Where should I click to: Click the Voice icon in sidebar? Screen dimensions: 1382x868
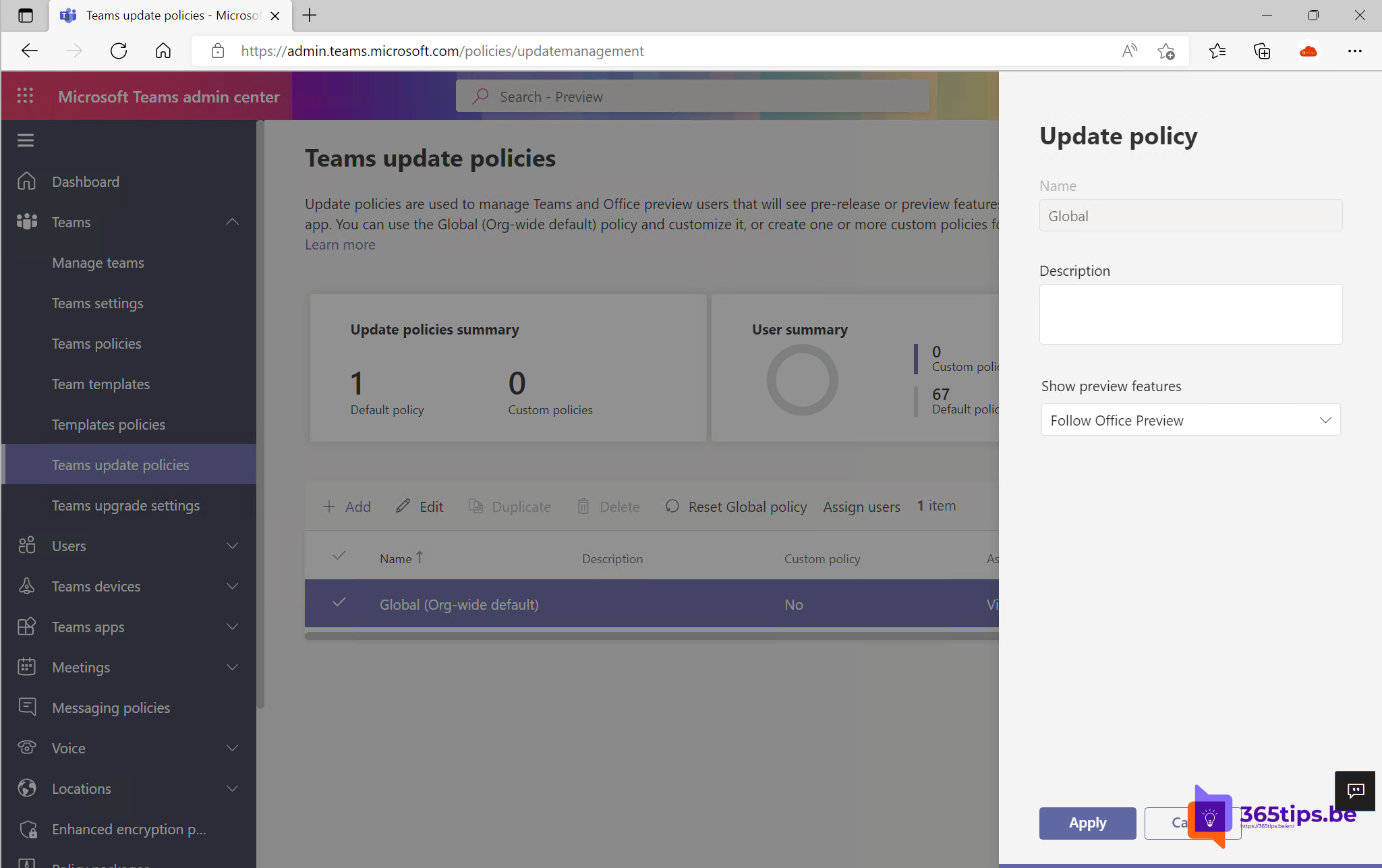[27, 747]
